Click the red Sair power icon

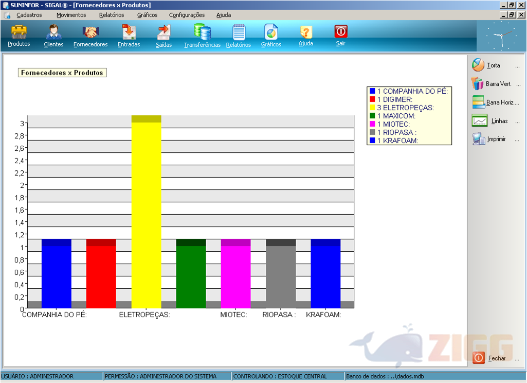coord(341,32)
